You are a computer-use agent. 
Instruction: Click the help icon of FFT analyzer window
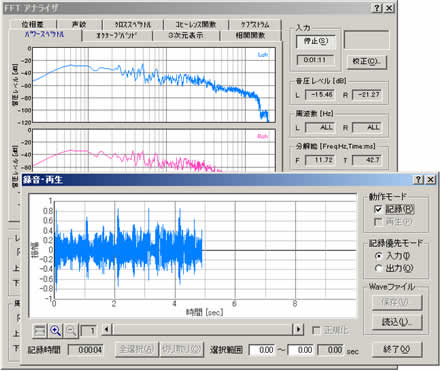coord(377,8)
